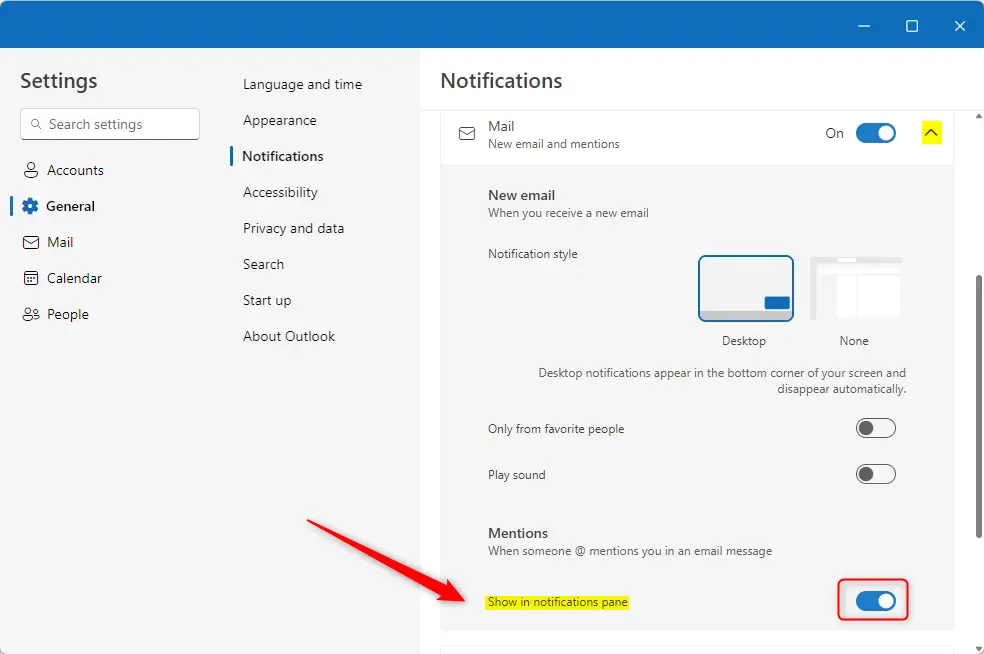Image resolution: width=984 pixels, height=654 pixels.
Task: Select the Notifications menu item
Action: pyautogui.click(x=283, y=156)
